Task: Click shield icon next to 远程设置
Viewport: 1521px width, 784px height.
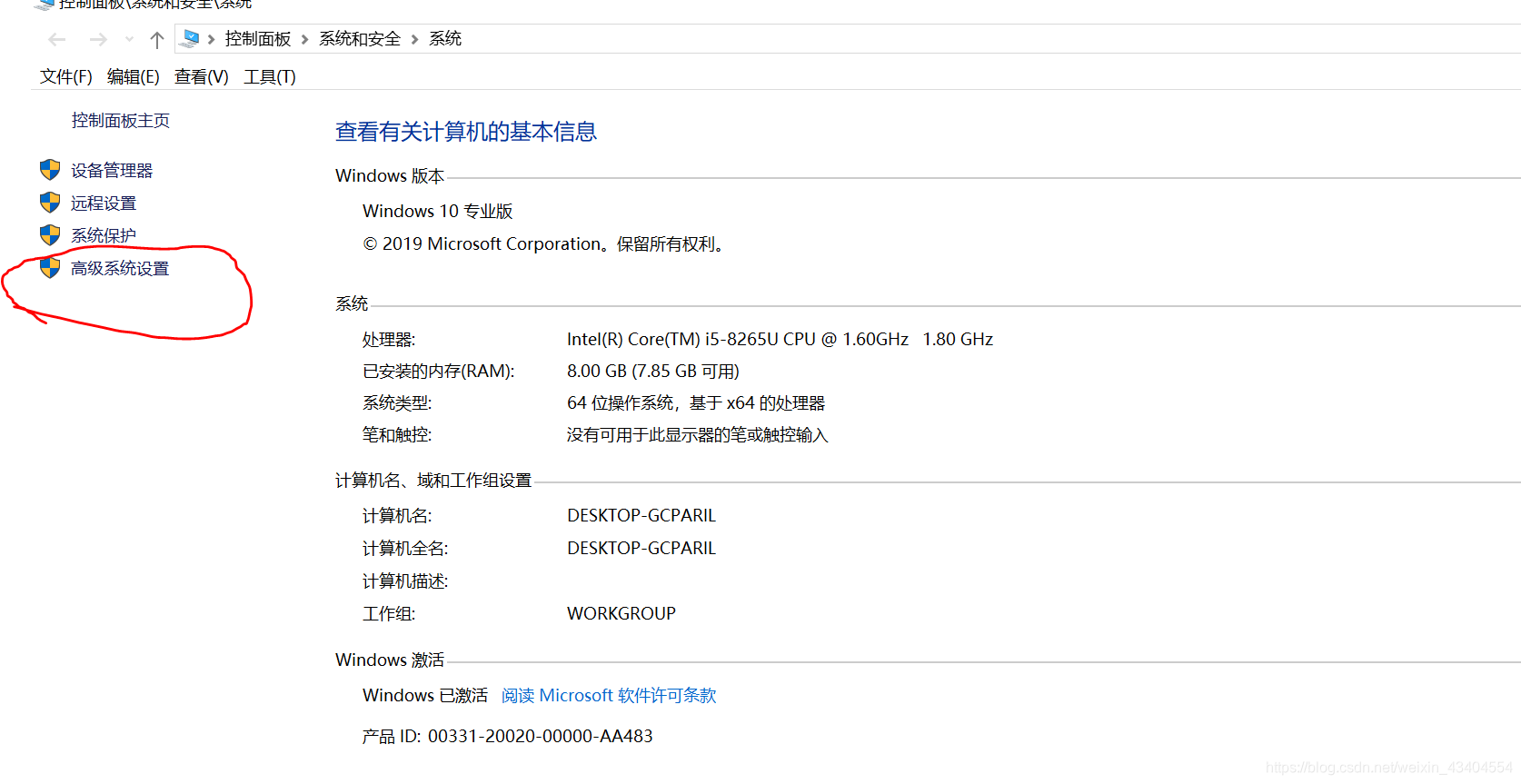Action: 50,203
